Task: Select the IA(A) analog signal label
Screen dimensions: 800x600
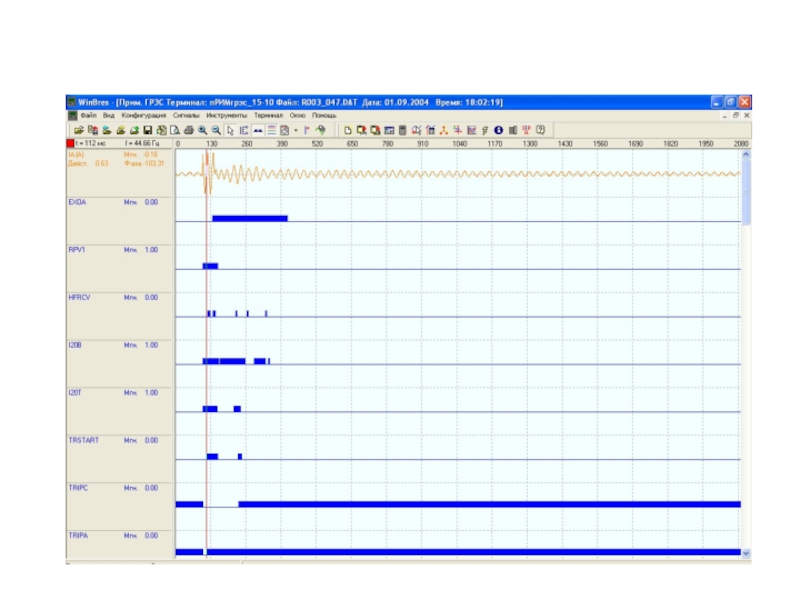Action: (x=76, y=155)
